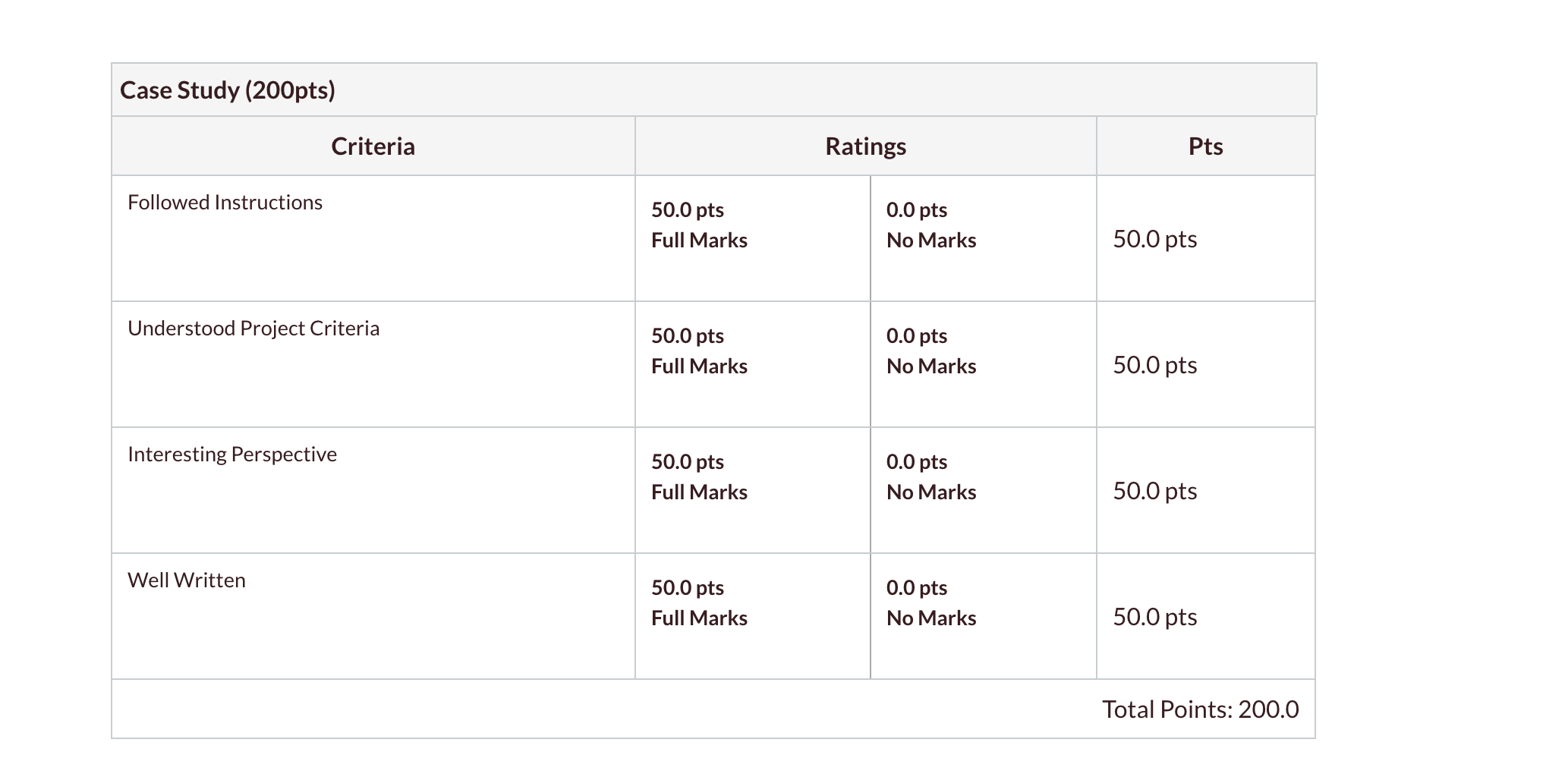This screenshot has width=1568, height=777.
Task: Select the Well Written criterion
Action: coord(187,580)
